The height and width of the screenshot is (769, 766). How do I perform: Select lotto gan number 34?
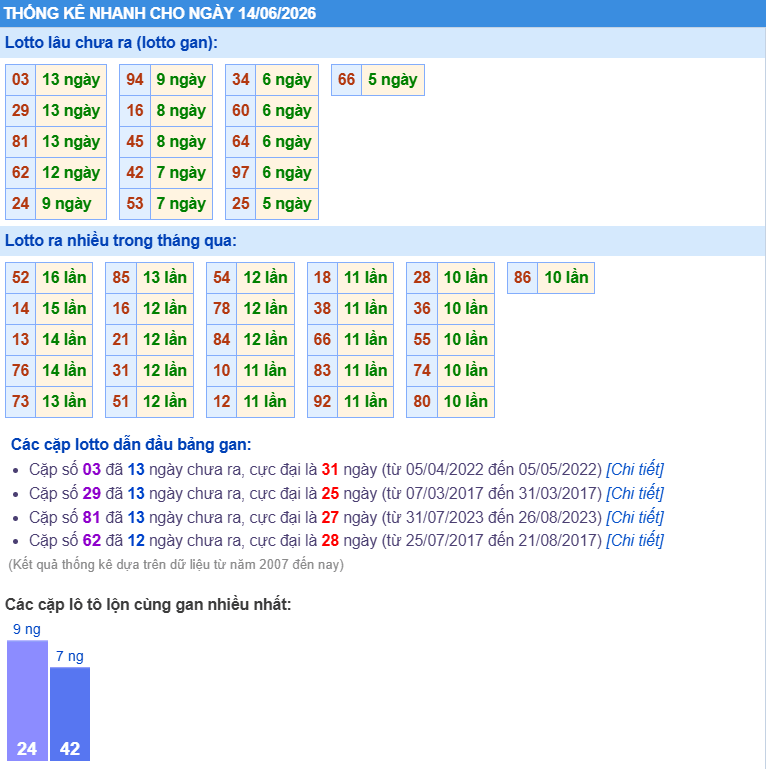[x=241, y=79]
